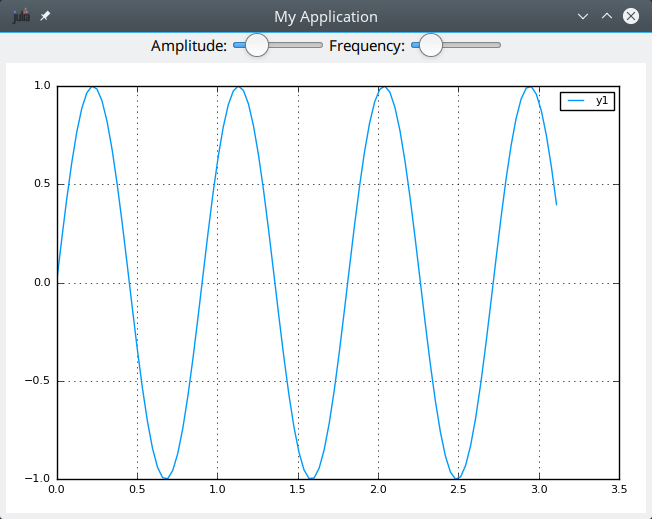This screenshot has width=652, height=519.
Task: Click the −0.5 tick label on the y-axis
Action: 38,381
